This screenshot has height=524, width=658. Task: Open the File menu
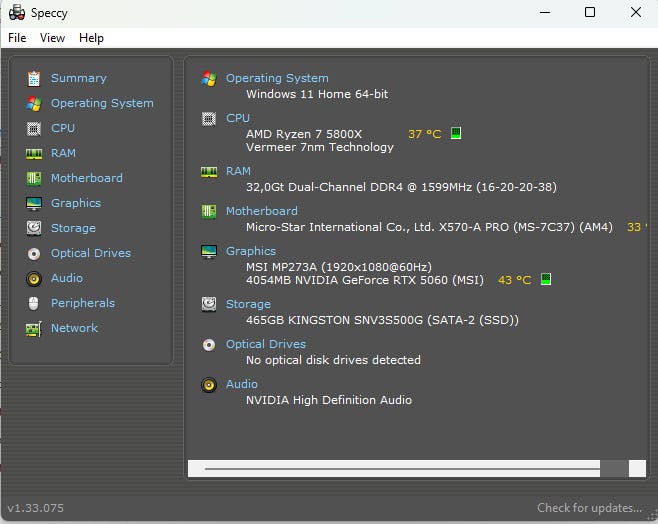(x=17, y=38)
